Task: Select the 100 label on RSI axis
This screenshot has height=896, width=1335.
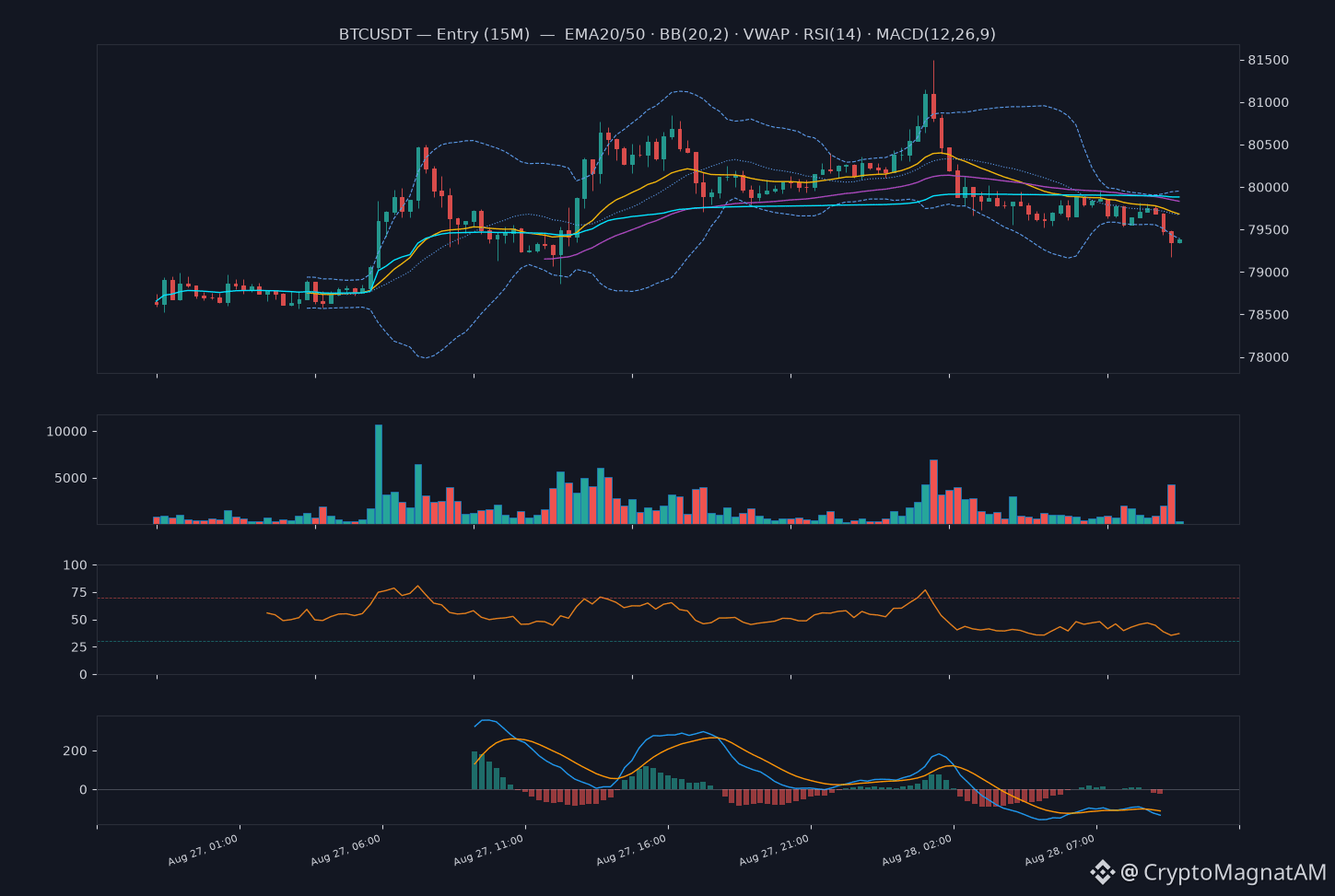Action: pyautogui.click(x=76, y=564)
